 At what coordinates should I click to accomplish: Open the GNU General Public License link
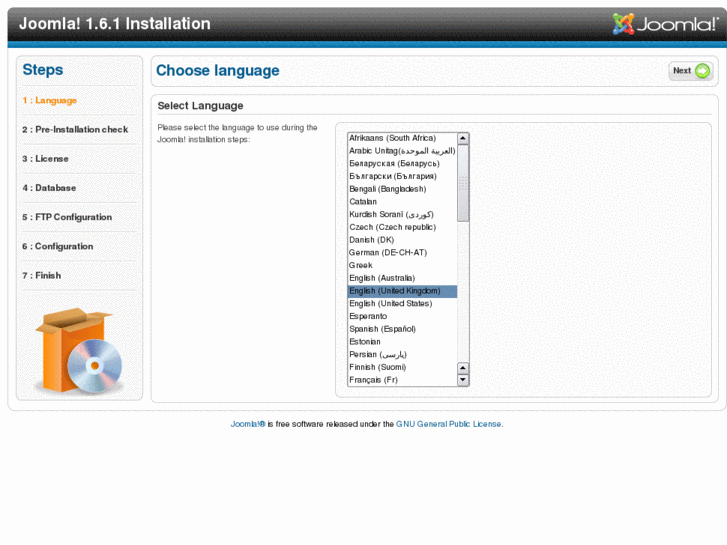[448, 424]
